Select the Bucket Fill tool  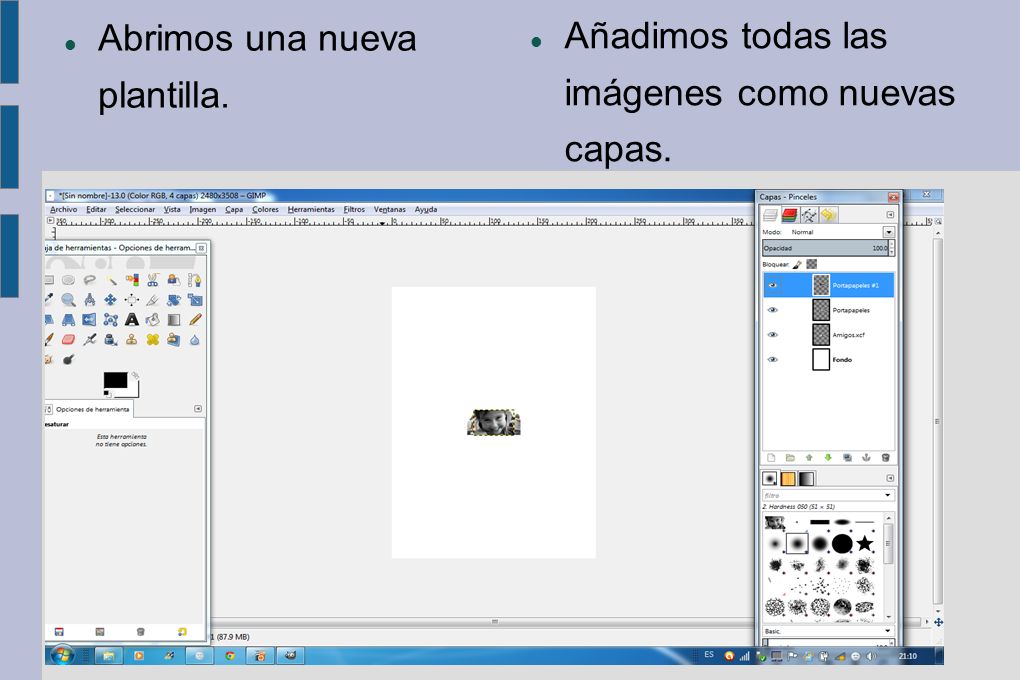click(x=153, y=320)
